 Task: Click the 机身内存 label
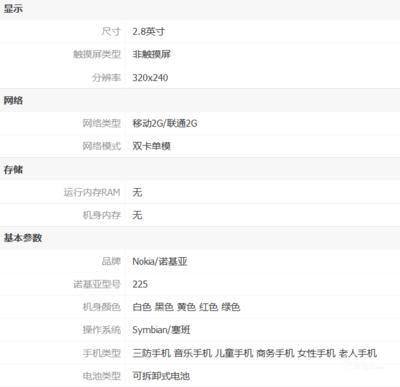(x=102, y=215)
